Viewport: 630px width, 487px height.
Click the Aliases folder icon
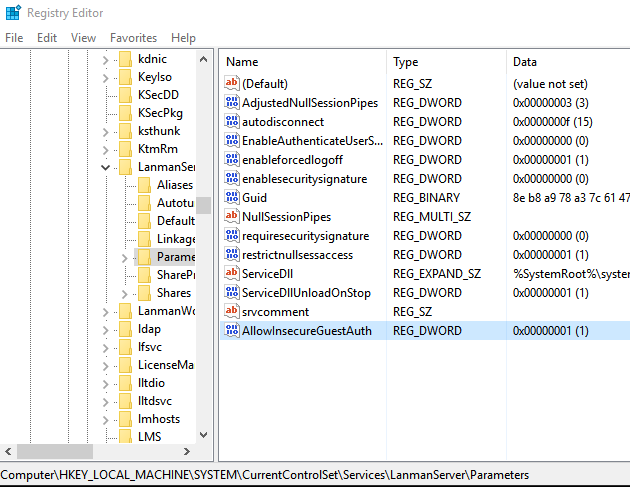pyautogui.click(x=144, y=185)
